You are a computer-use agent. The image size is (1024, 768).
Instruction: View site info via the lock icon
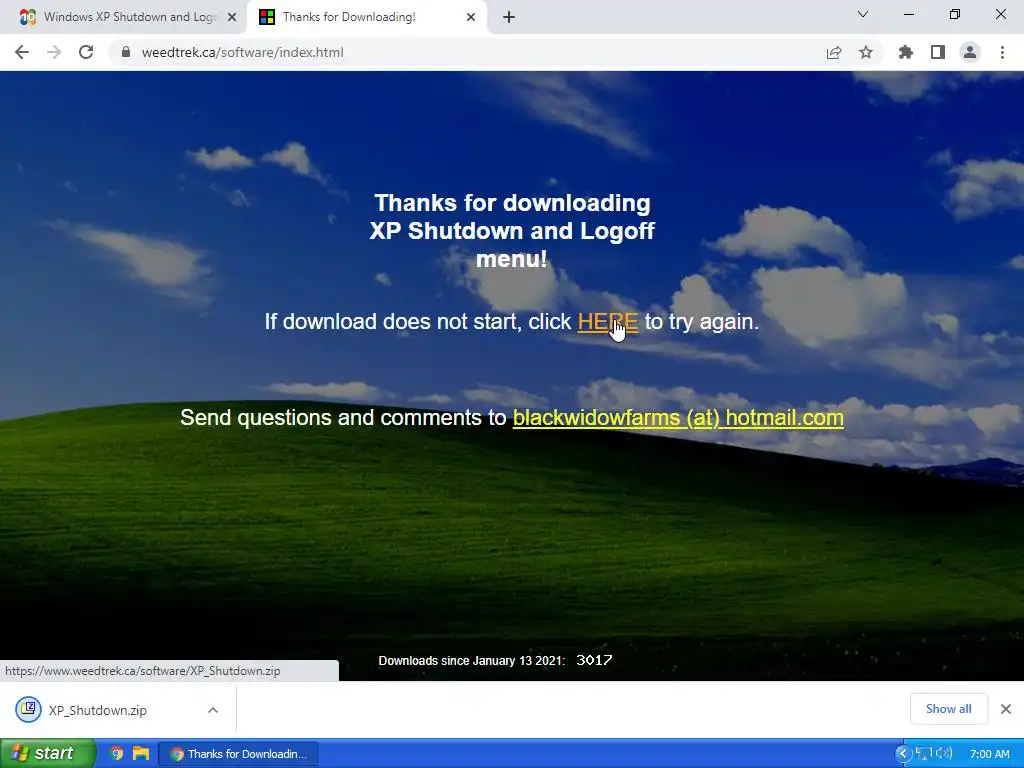point(126,52)
